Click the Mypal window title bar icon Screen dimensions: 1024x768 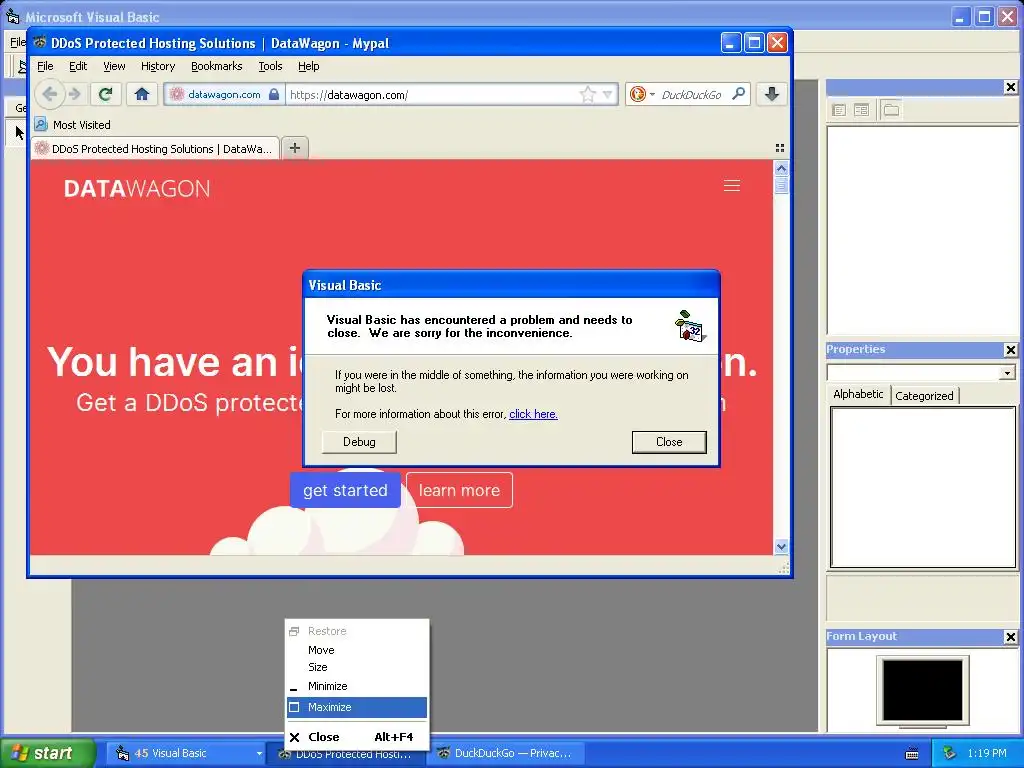(x=40, y=42)
